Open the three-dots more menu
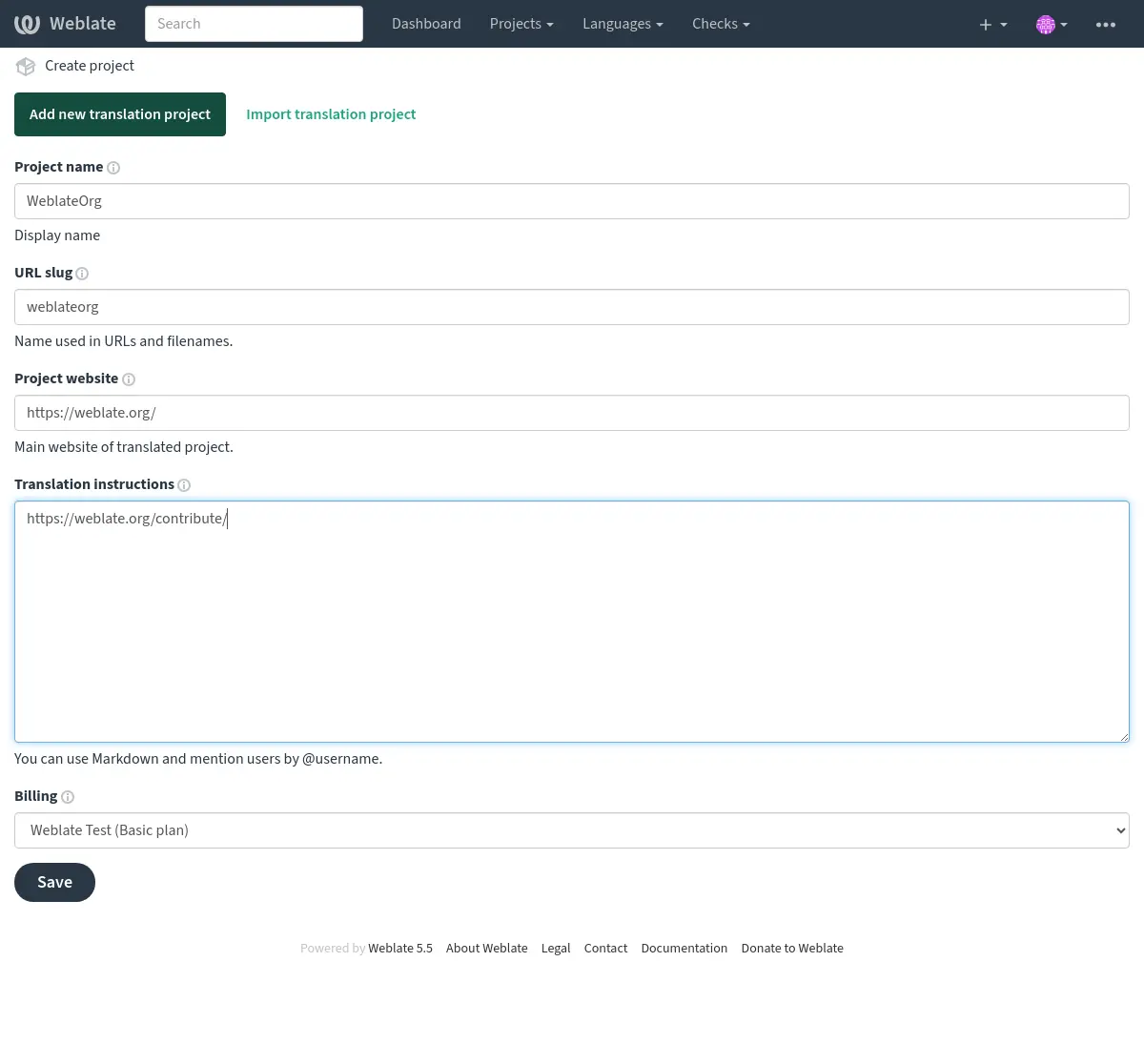 pyautogui.click(x=1106, y=24)
